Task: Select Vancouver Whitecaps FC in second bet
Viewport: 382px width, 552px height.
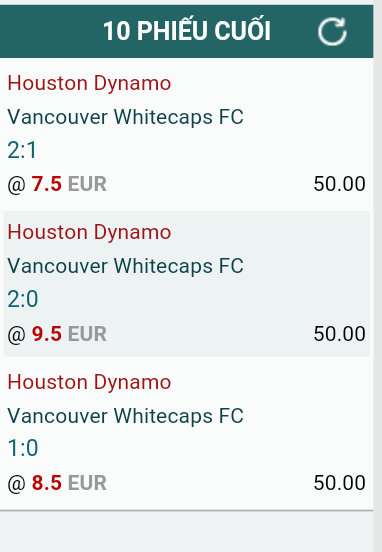Action: [125, 266]
